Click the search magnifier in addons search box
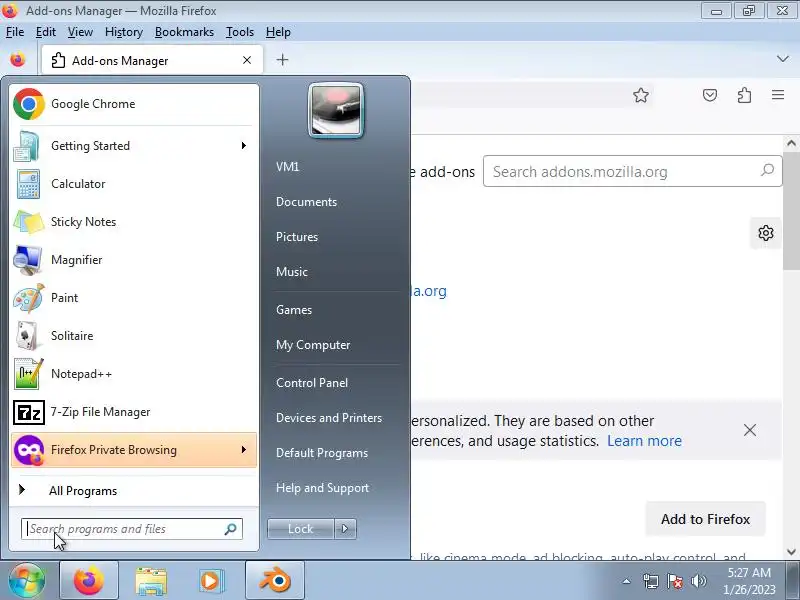Image resolution: width=800 pixels, height=600 pixels. (767, 170)
